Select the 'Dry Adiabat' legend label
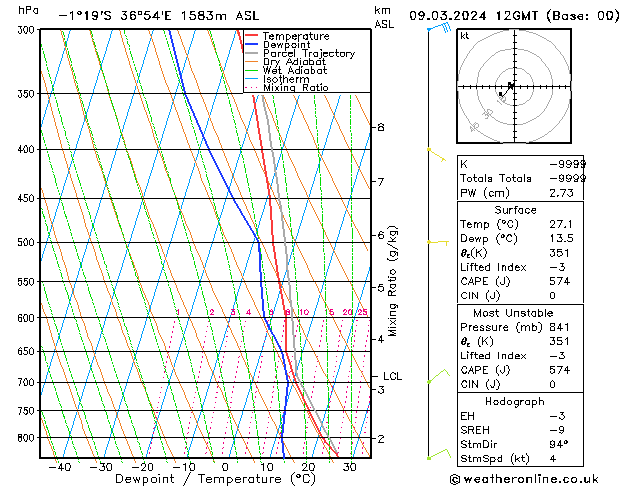629x486 pixels. click(x=294, y=62)
